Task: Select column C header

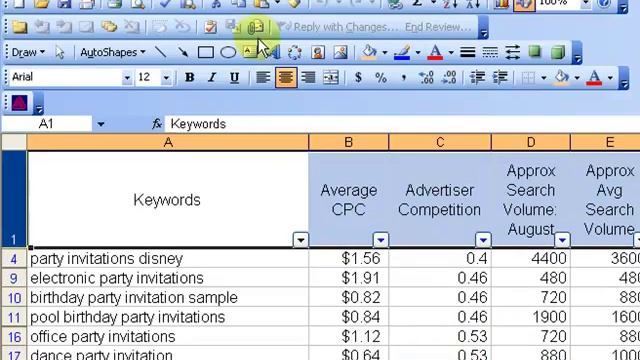Action: (x=440, y=142)
